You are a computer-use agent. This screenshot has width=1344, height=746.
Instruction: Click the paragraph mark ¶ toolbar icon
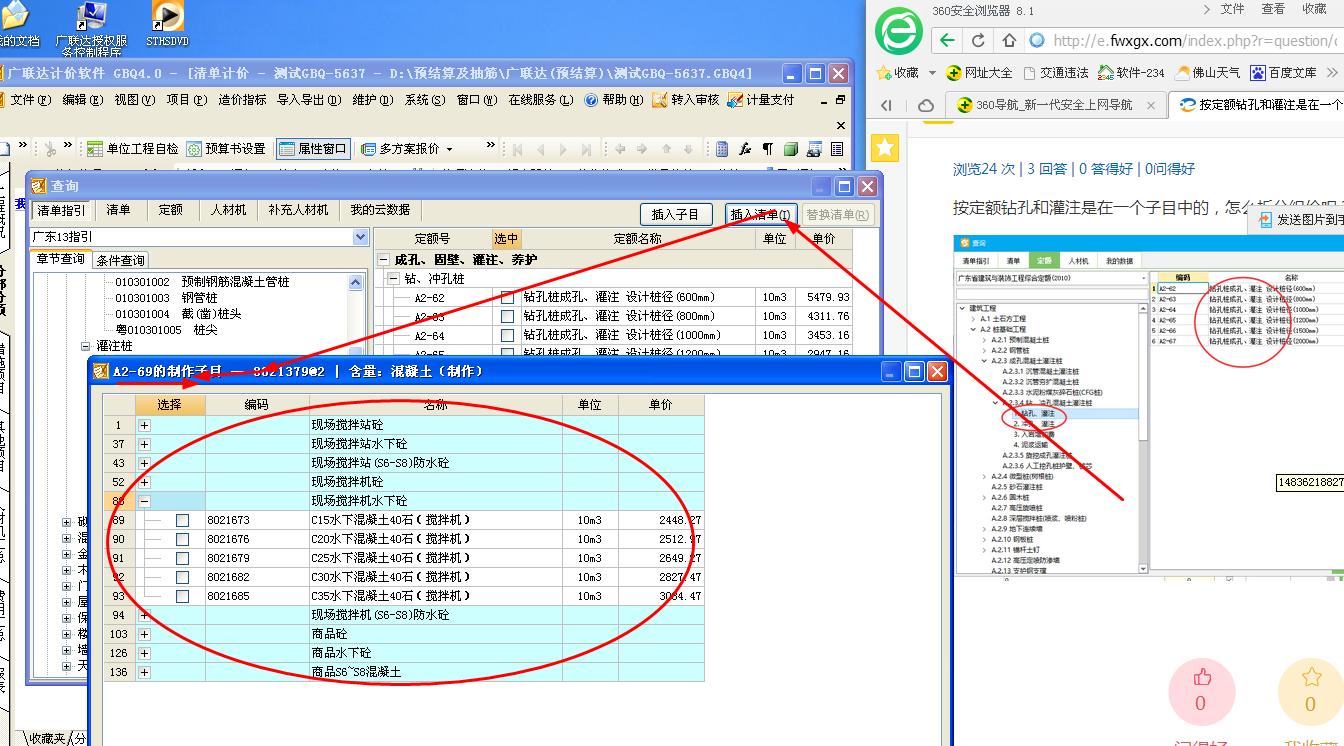click(x=768, y=149)
